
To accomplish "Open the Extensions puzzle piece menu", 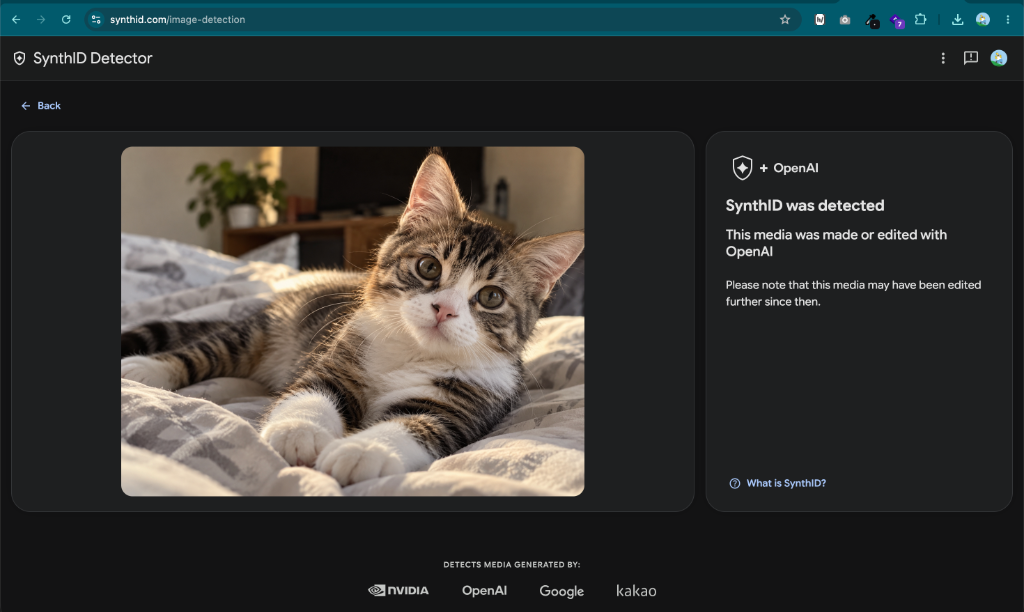I will click(x=921, y=19).
